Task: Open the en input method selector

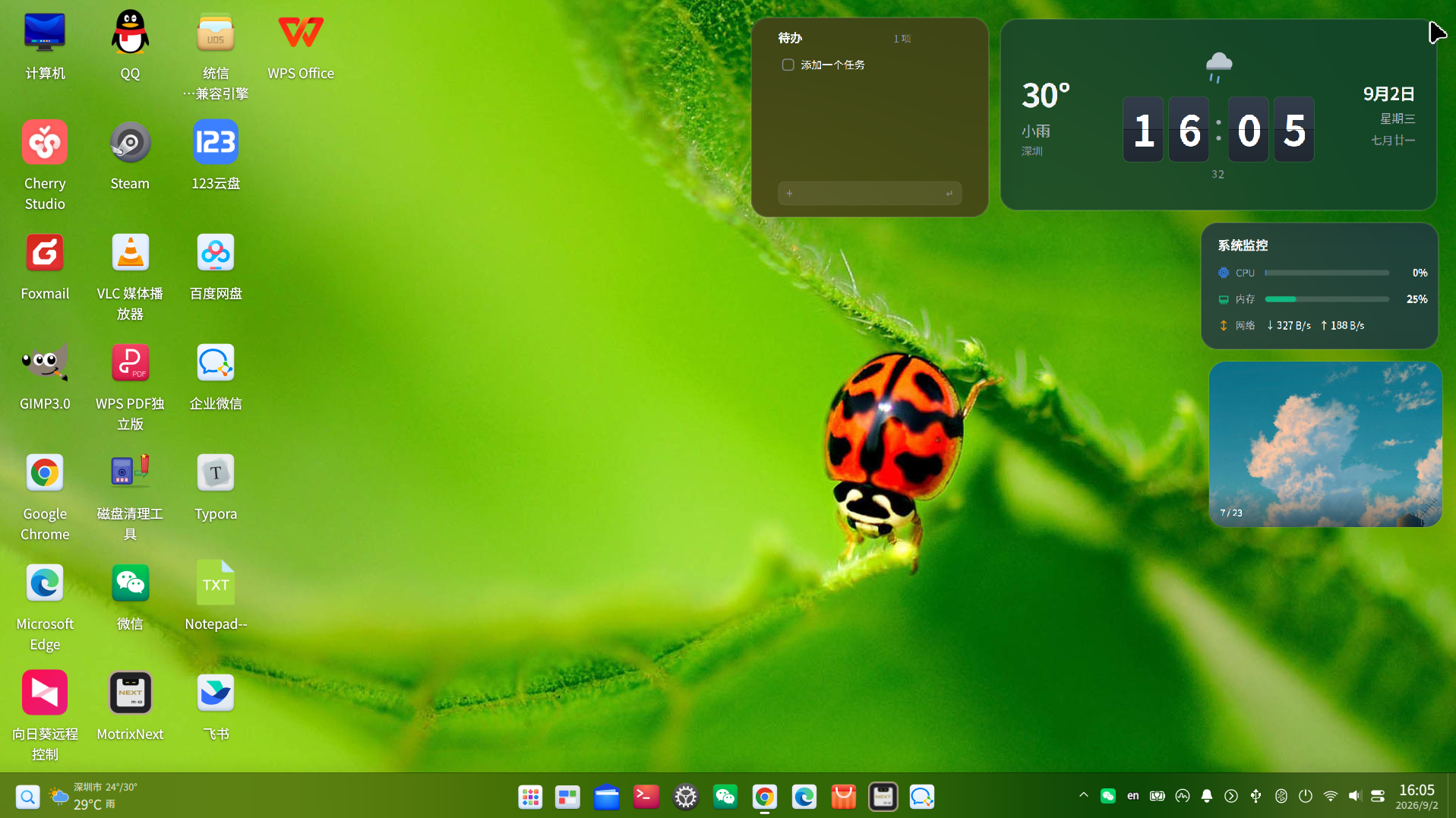Action: pos(1132,795)
